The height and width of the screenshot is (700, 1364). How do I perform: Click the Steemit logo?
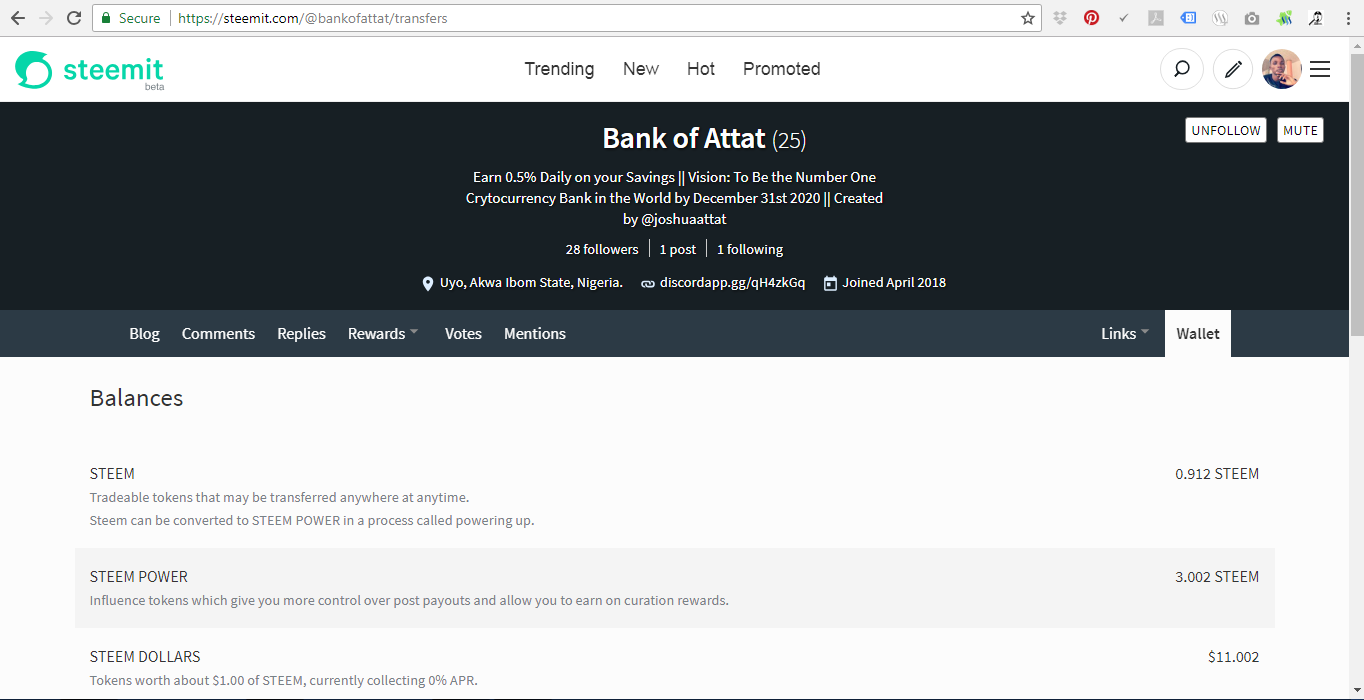[x=90, y=70]
